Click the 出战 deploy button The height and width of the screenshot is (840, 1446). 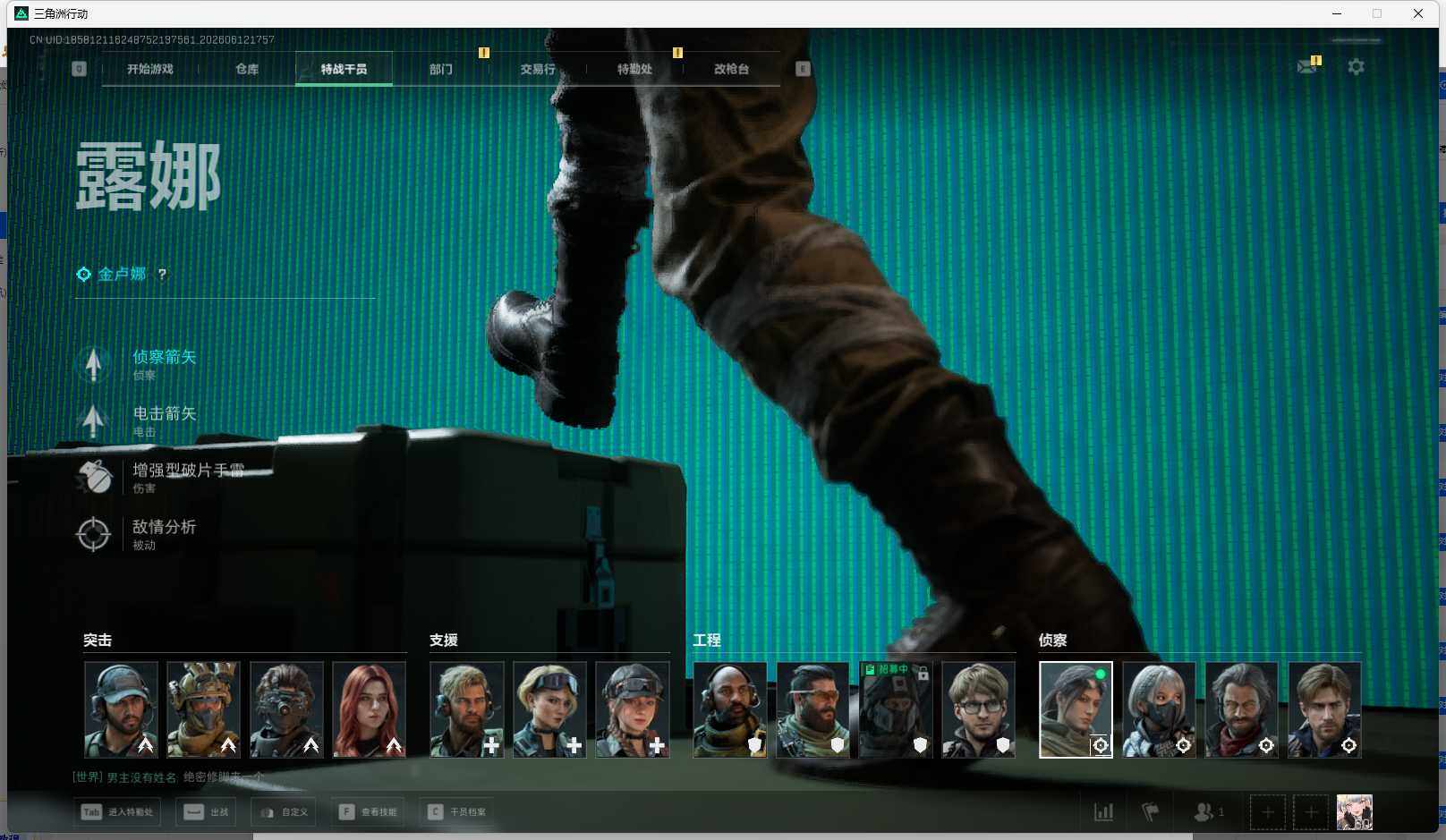tap(206, 812)
